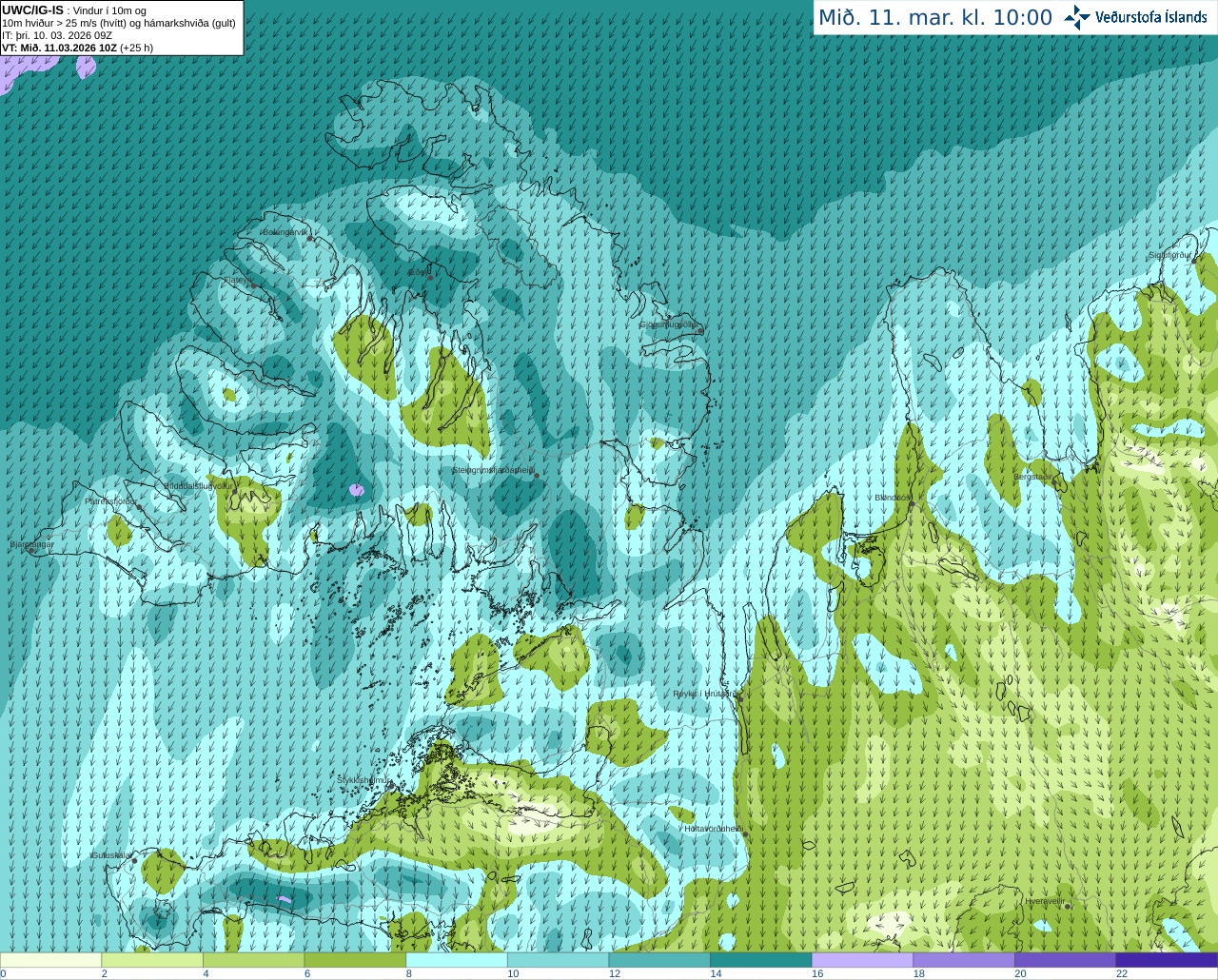
Task: Click the Bíldudalsflugvöllur station label
Action: pos(198,485)
